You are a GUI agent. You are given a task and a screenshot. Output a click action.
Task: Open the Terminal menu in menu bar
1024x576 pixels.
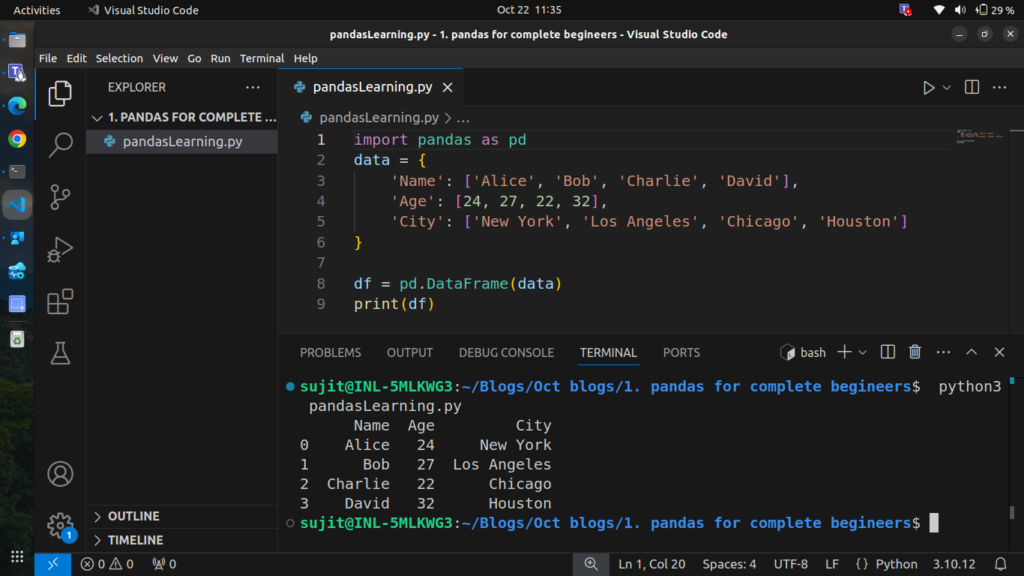click(262, 58)
